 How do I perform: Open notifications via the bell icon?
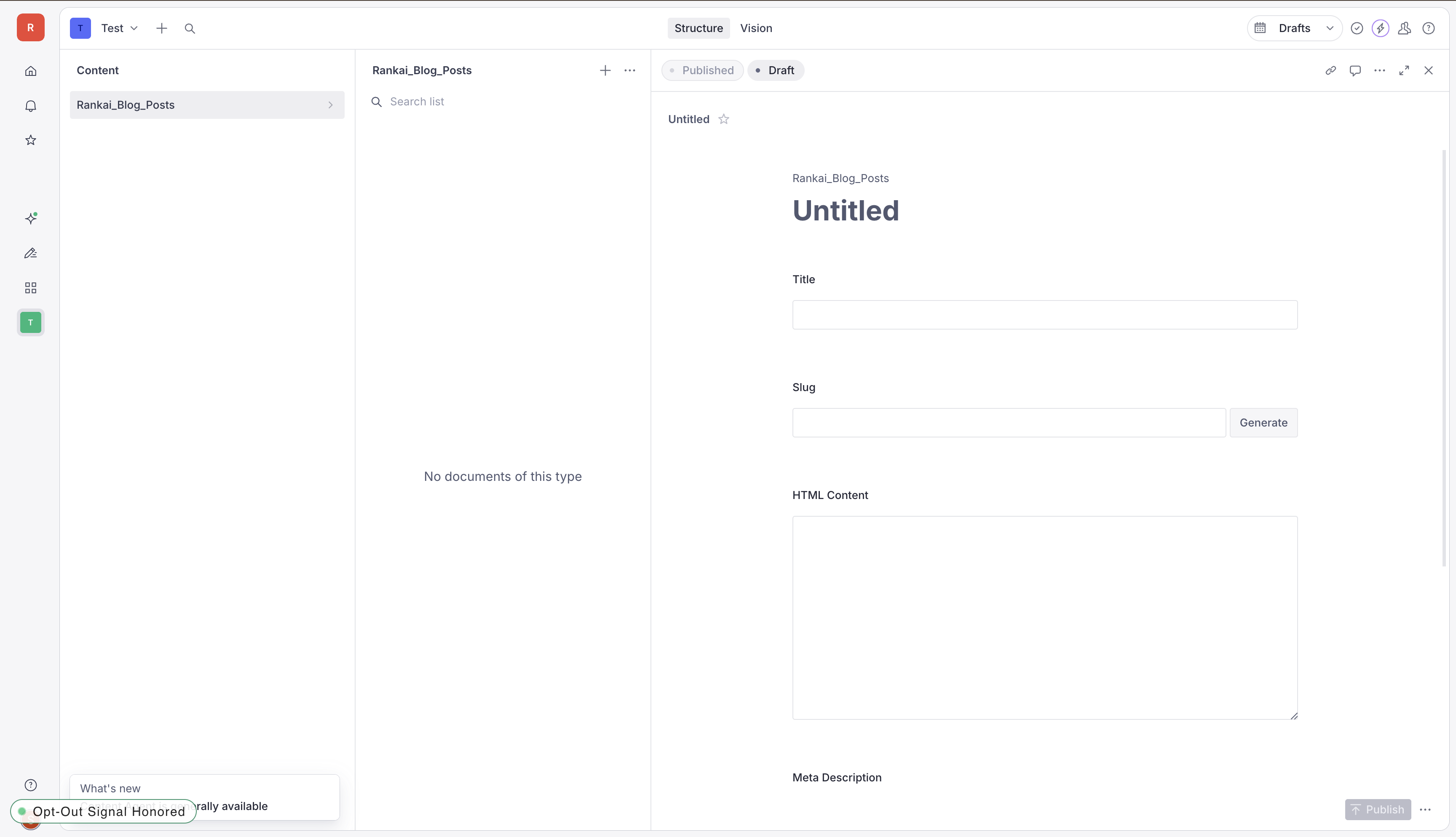(30, 106)
